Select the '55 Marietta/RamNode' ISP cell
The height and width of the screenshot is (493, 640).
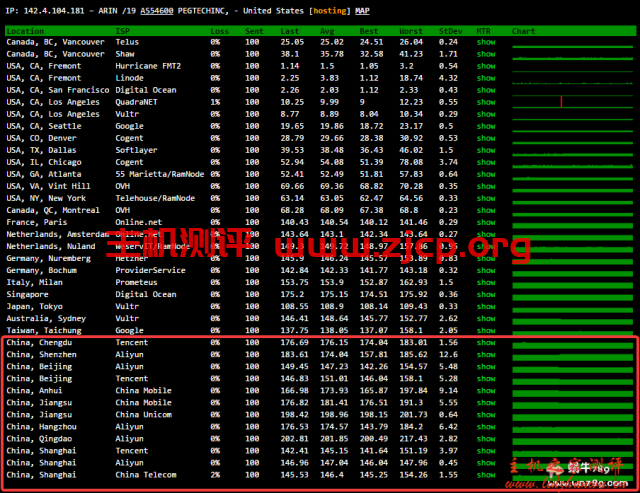click(160, 174)
